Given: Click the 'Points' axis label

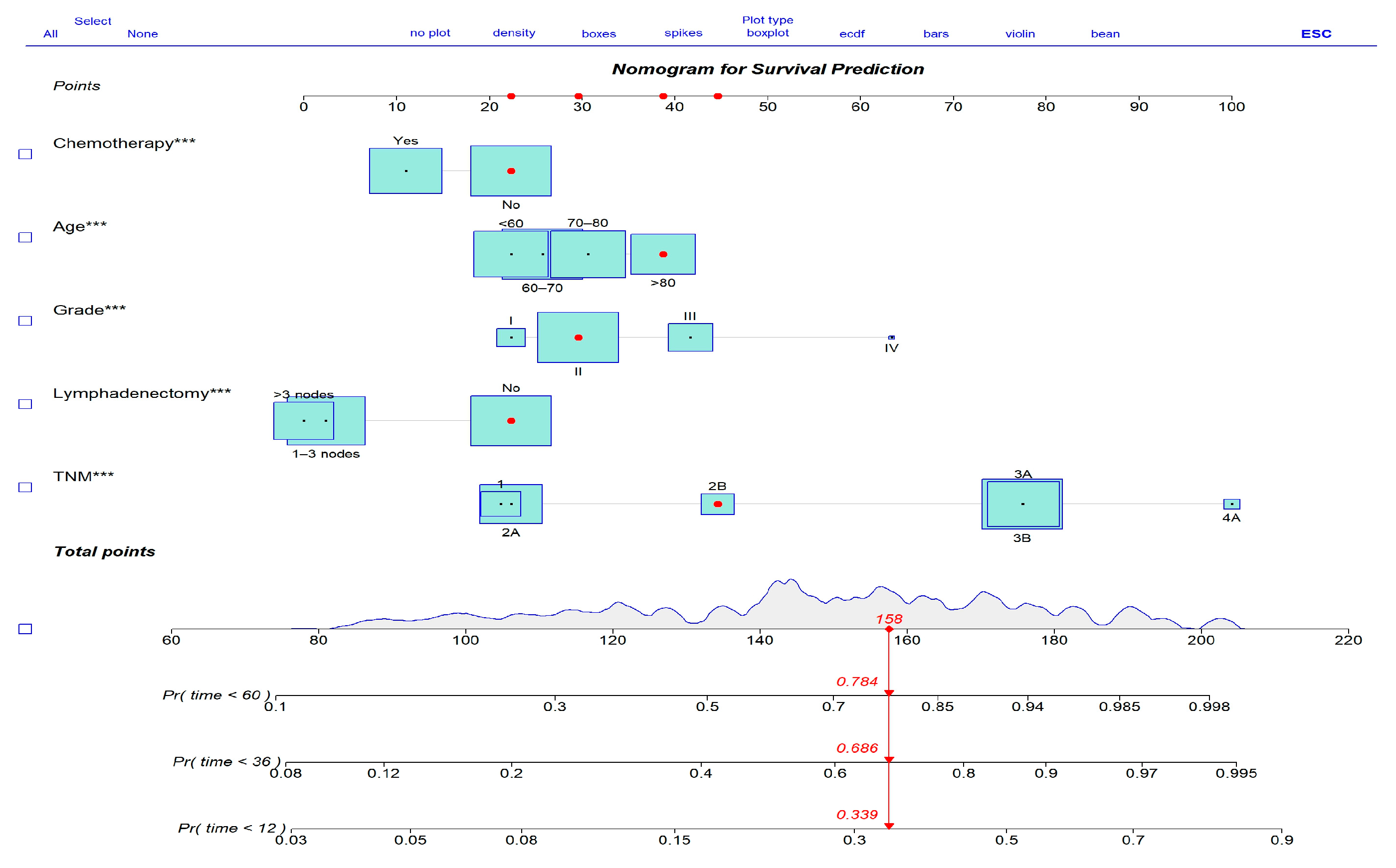Looking at the screenshot, I should click(x=77, y=86).
